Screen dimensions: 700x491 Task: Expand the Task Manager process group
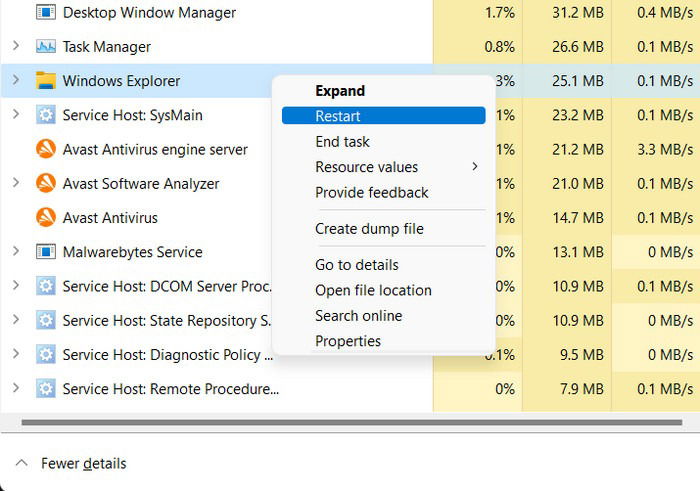pos(16,46)
